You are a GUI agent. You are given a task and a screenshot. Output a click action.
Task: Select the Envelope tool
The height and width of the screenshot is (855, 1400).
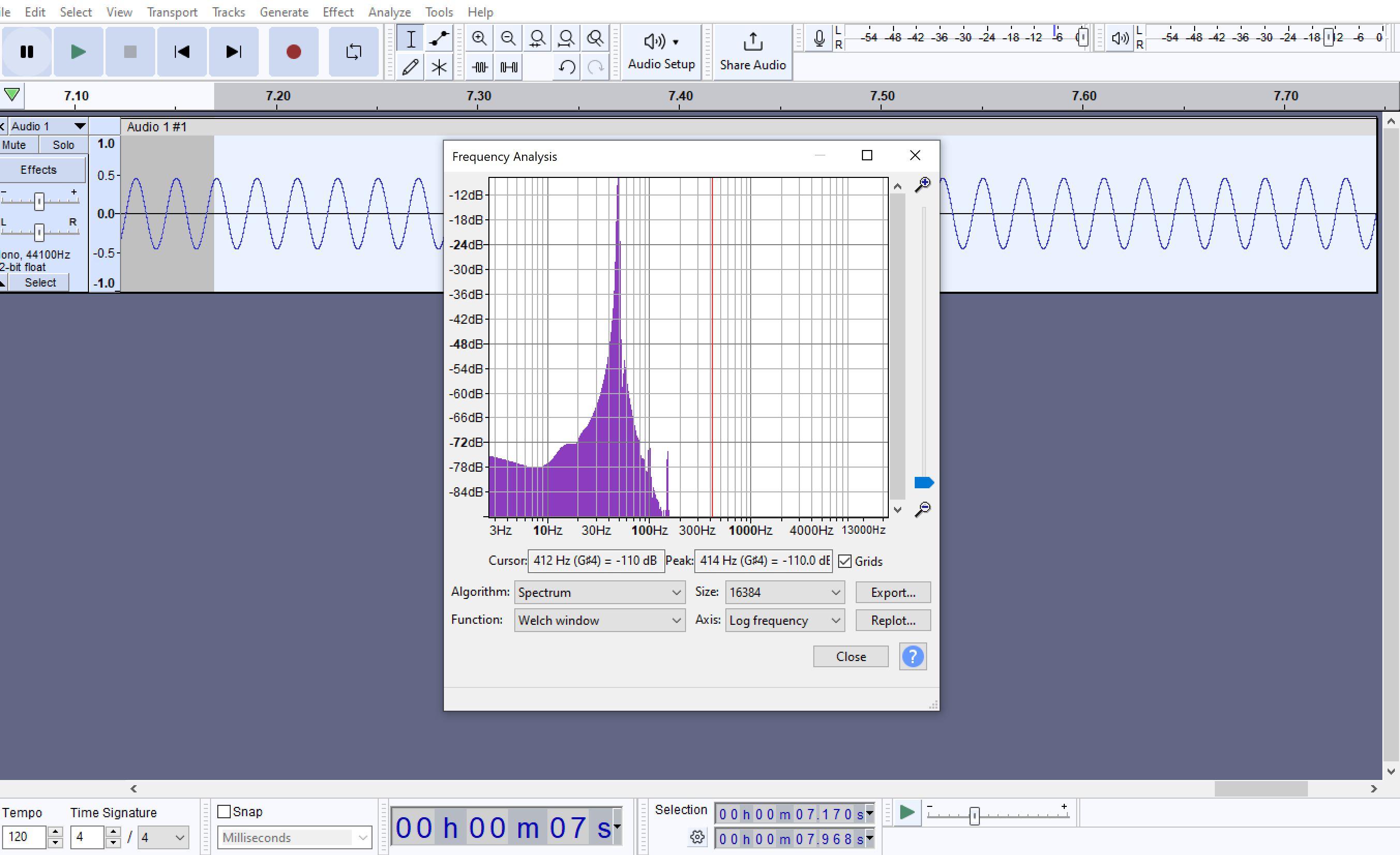tap(439, 39)
